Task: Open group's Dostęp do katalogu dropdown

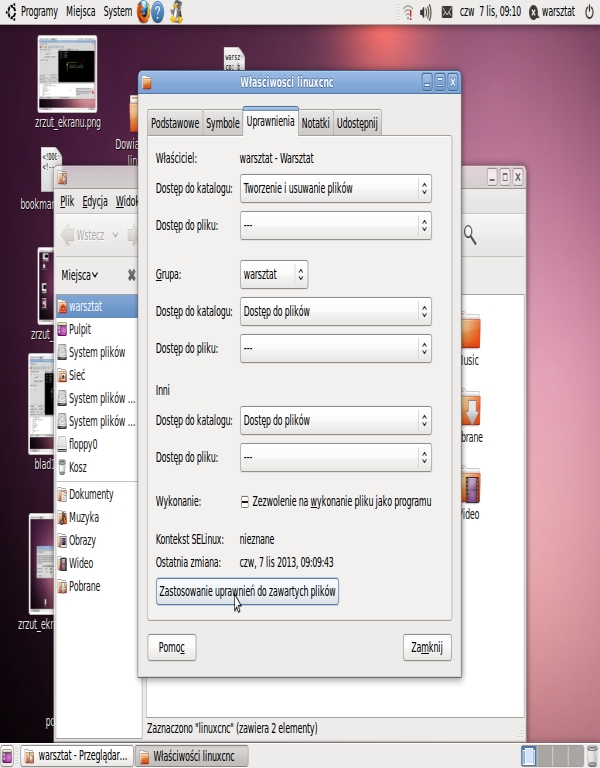Action: 336,311
